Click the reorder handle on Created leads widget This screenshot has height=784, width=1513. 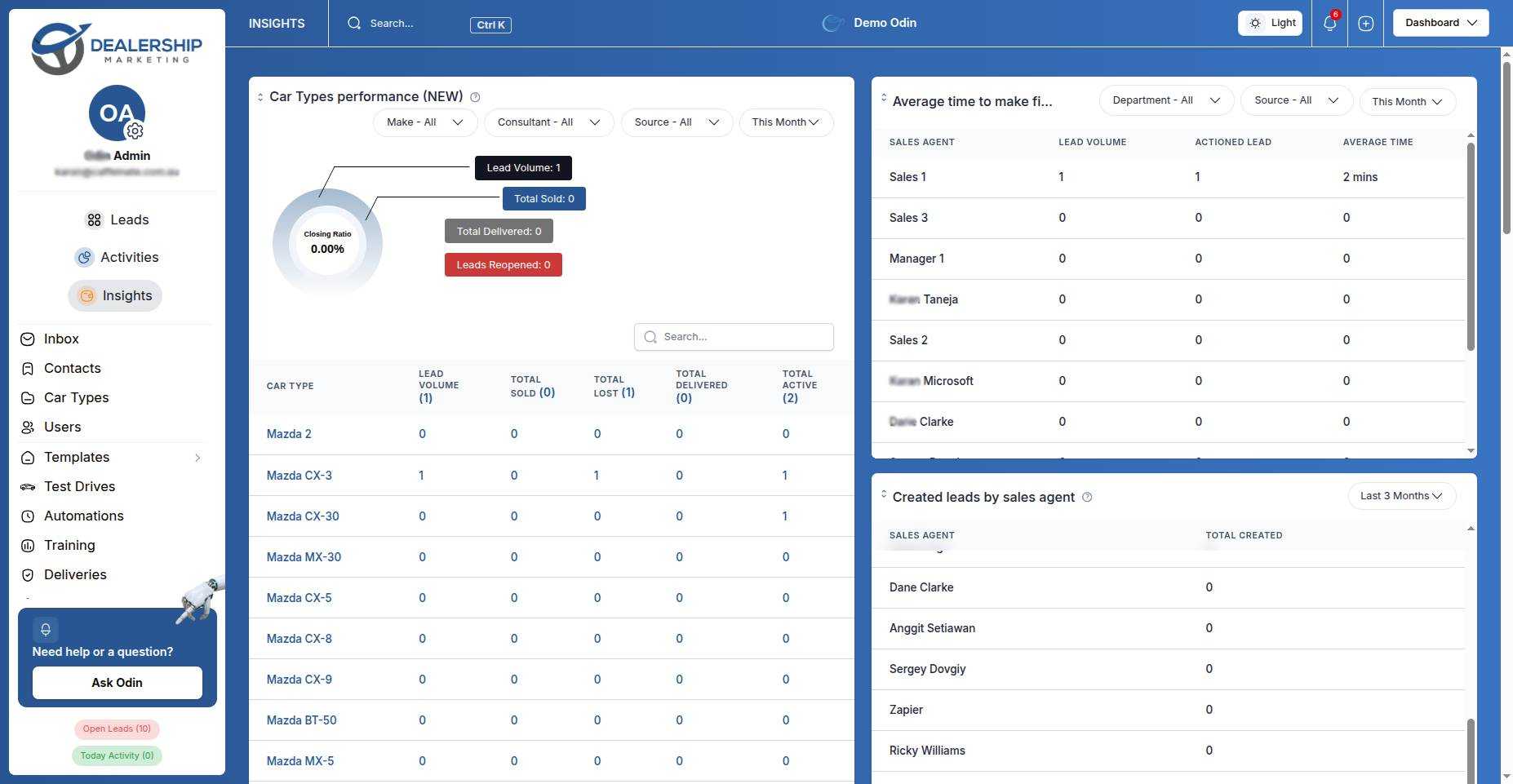tap(884, 494)
